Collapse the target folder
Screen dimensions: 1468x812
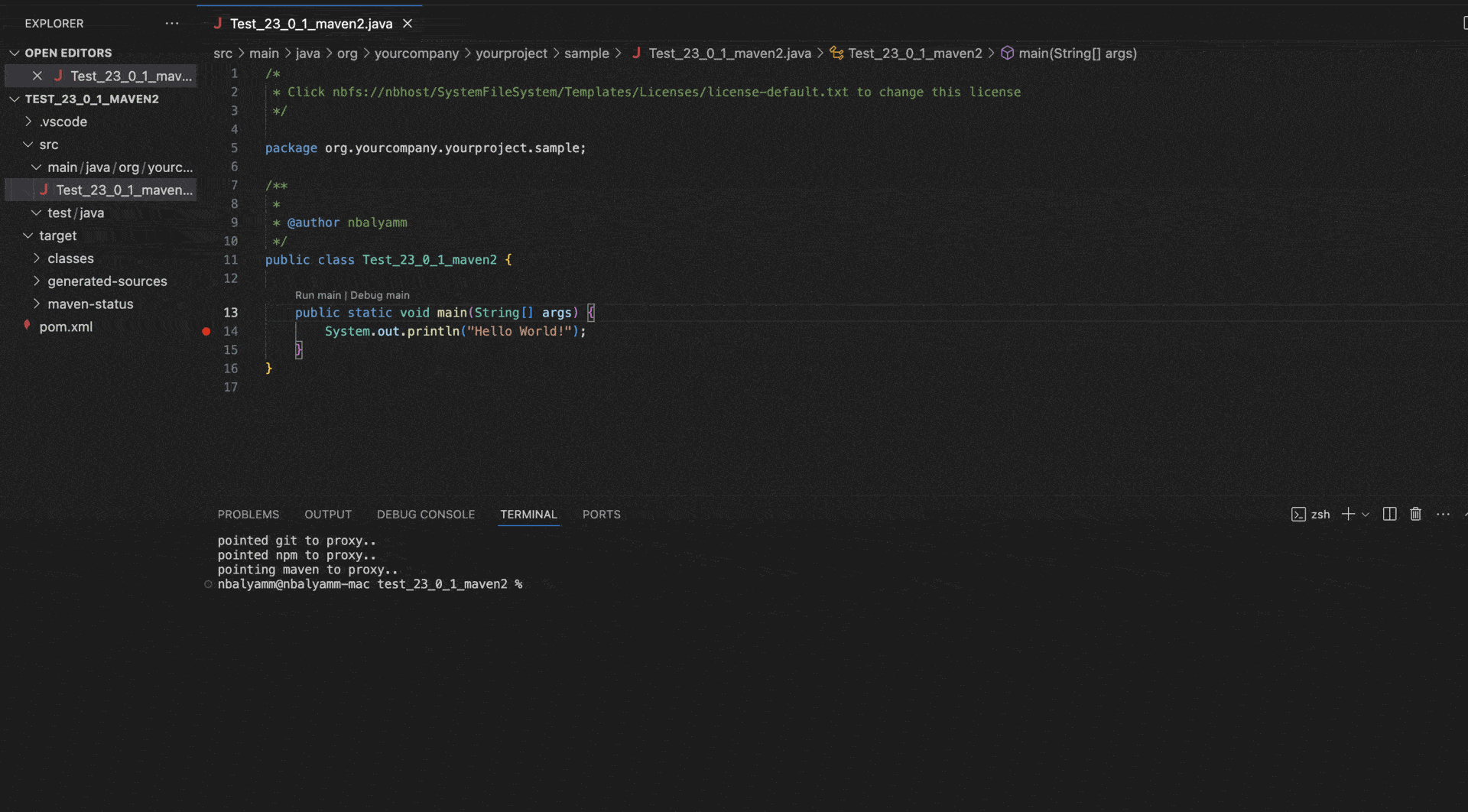pos(28,235)
